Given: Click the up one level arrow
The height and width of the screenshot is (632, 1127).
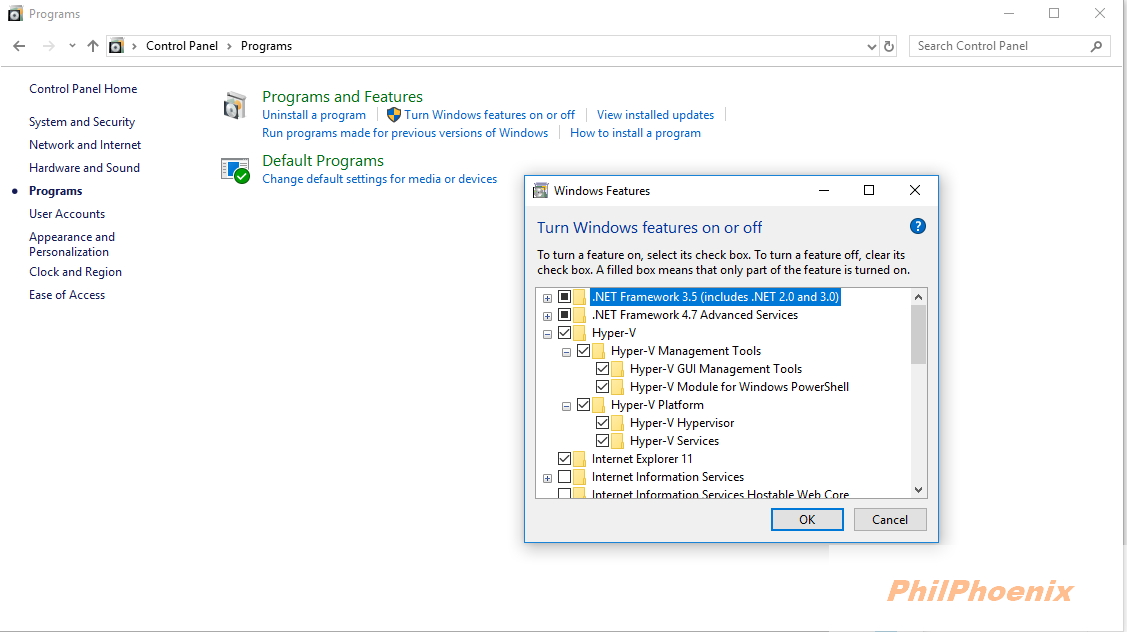Looking at the screenshot, I should [x=93, y=46].
